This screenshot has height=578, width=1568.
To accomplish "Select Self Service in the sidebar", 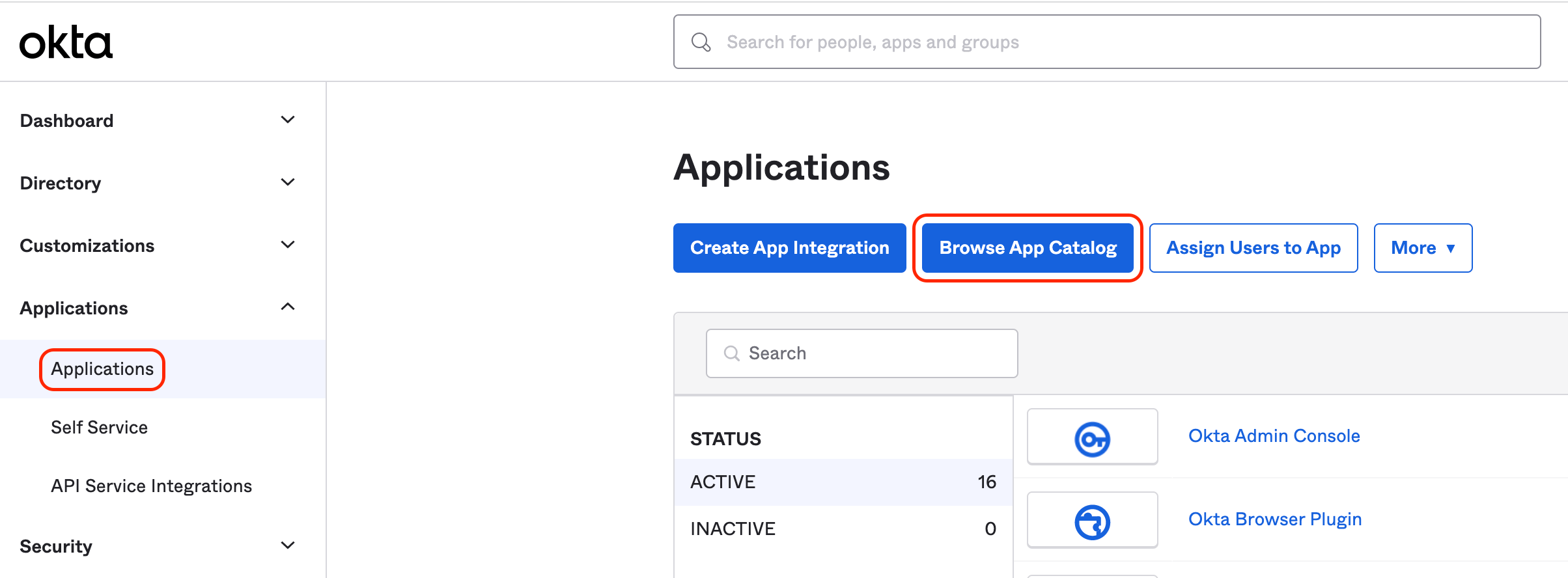I will coord(100,427).
